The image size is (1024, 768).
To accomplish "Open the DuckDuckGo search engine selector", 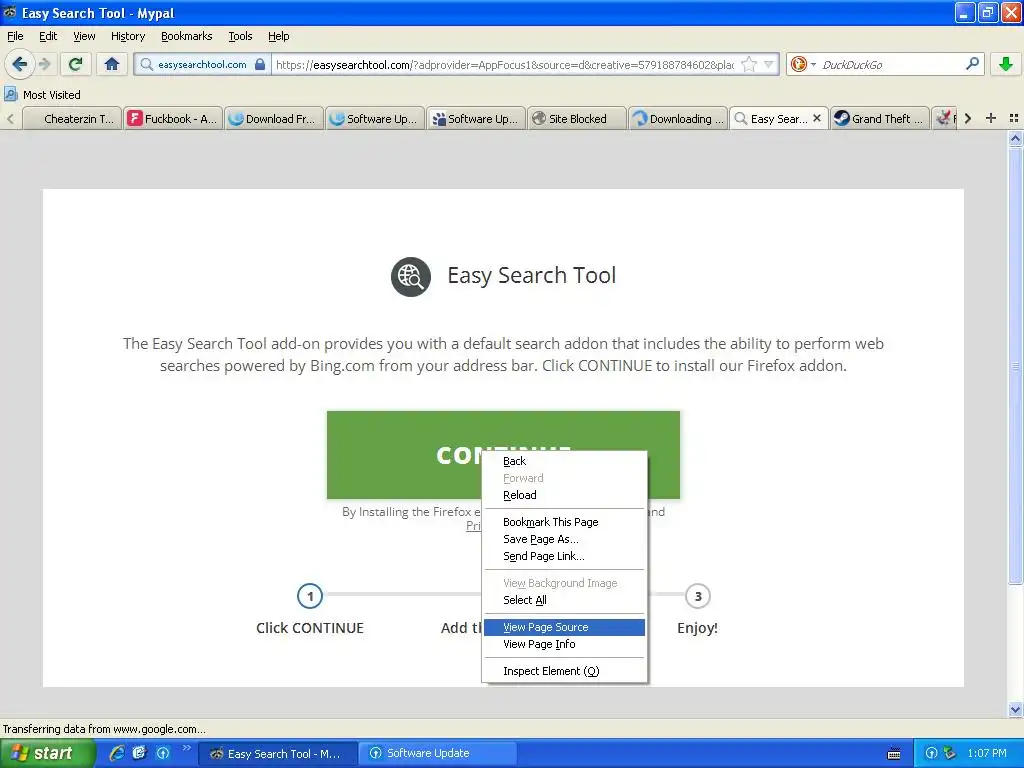I will pyautogui.click(x=803, y=65).
